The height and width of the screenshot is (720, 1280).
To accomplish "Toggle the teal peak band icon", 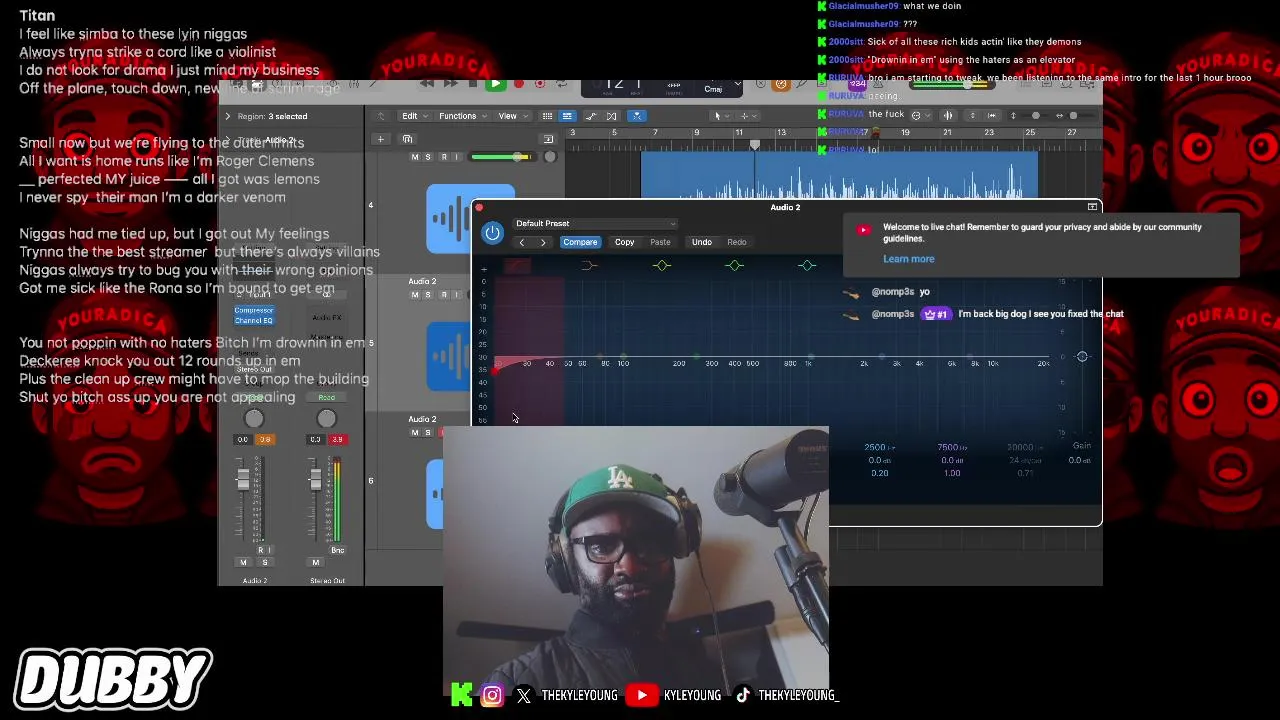I will coord(807,265).
